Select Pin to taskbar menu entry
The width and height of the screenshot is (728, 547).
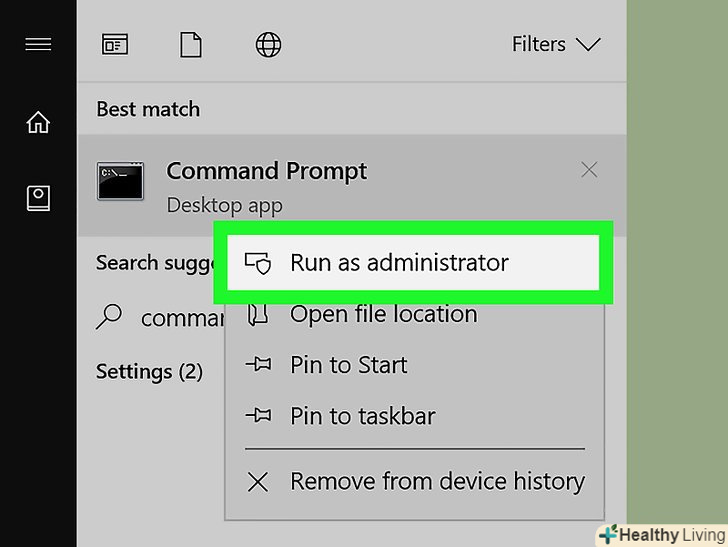(362, 416)
